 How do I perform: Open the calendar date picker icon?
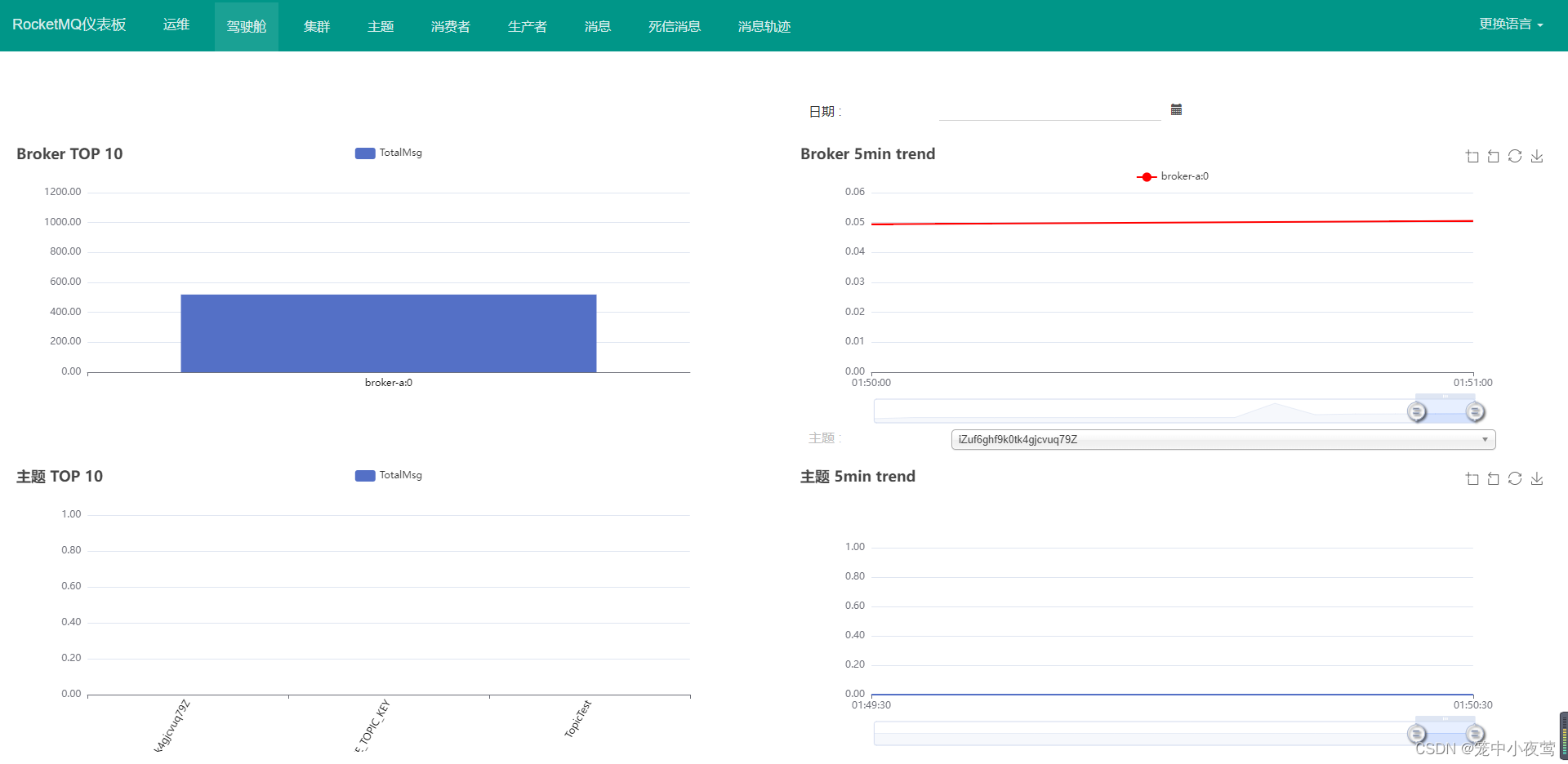1176,109
